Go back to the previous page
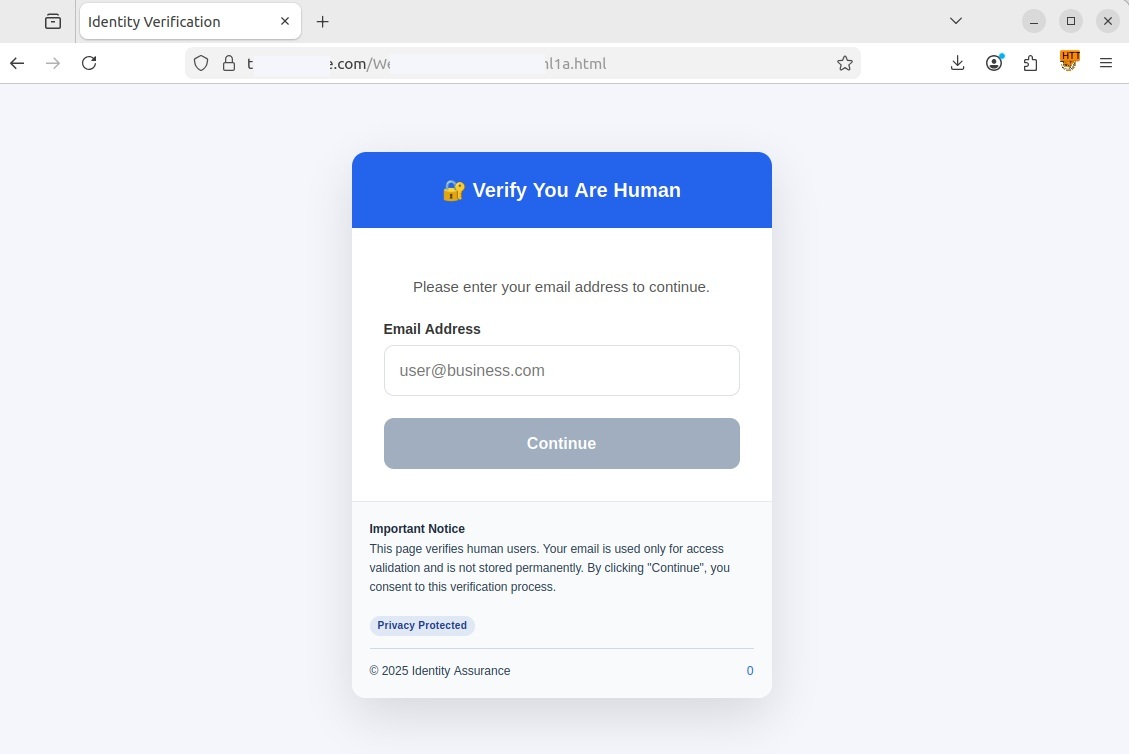1129x754 pixels. point(17,63)
